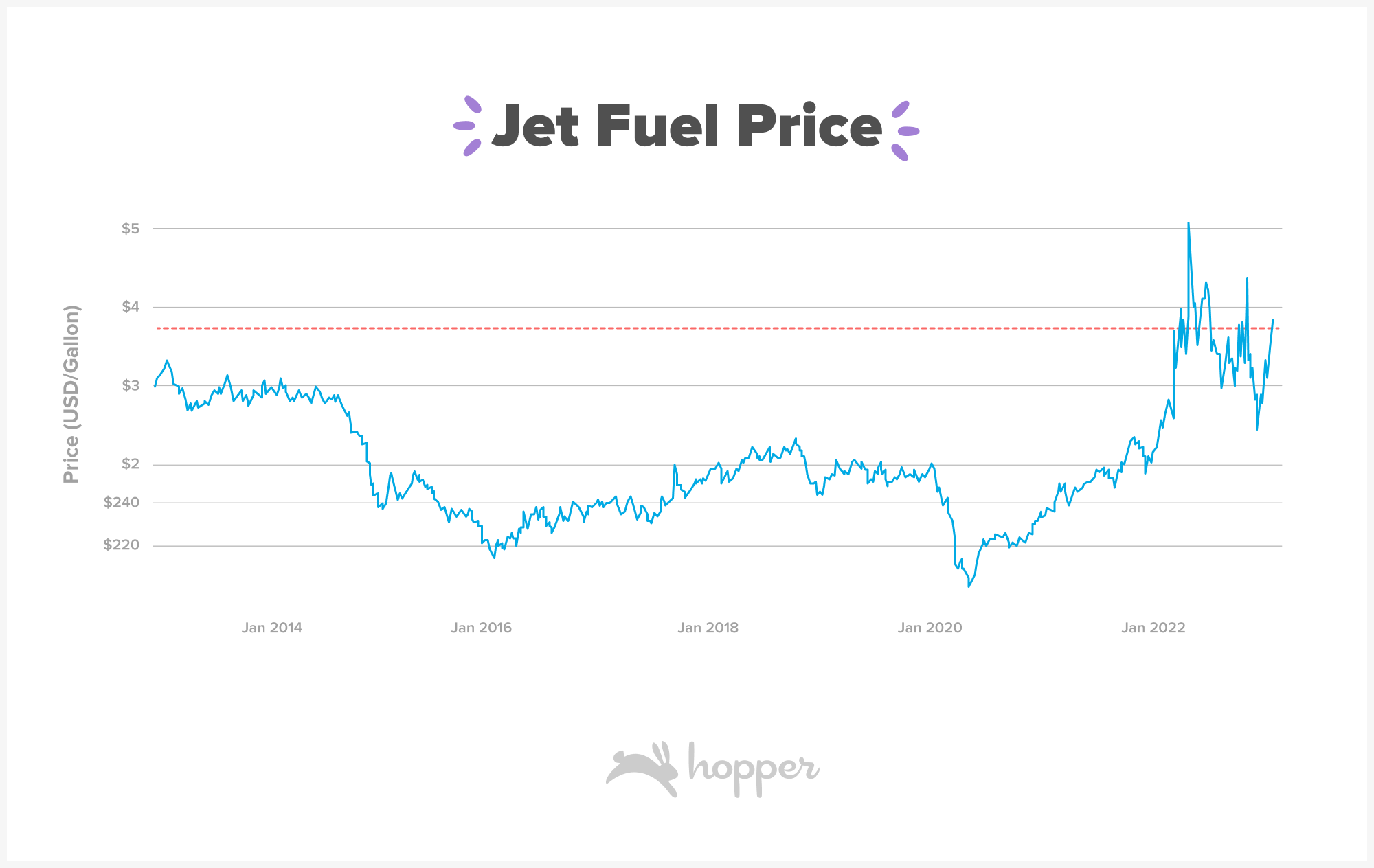The image size is (1374, 868).
Task: Click the $5 y-axis label
Action: coord(131,229)
